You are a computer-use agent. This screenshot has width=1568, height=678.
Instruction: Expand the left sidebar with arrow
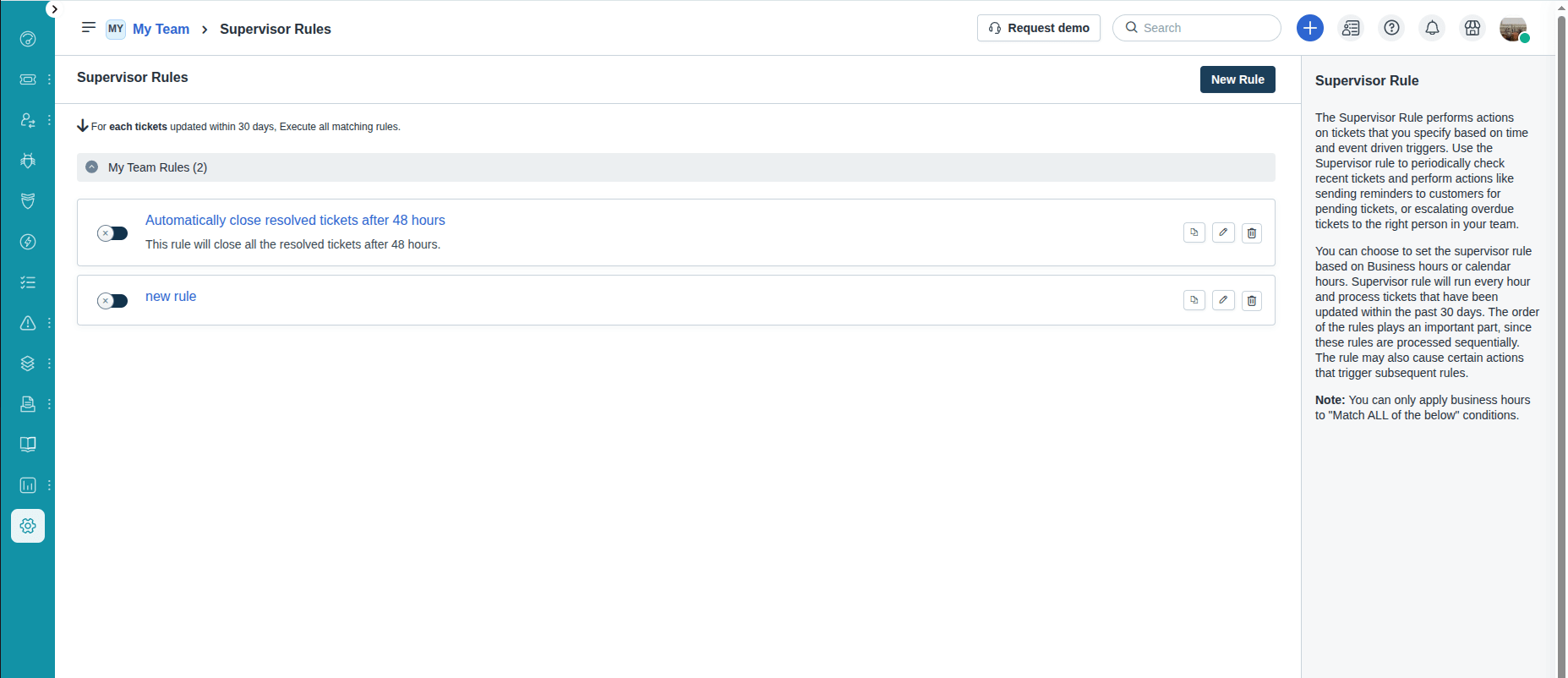pos(54,9)
